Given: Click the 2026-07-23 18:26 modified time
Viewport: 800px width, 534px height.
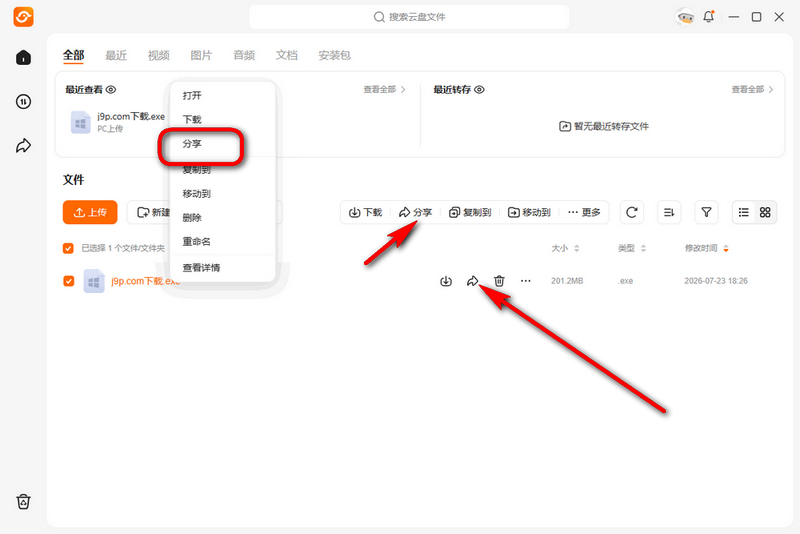Looking at the screenshot, I should click(716, 281).
